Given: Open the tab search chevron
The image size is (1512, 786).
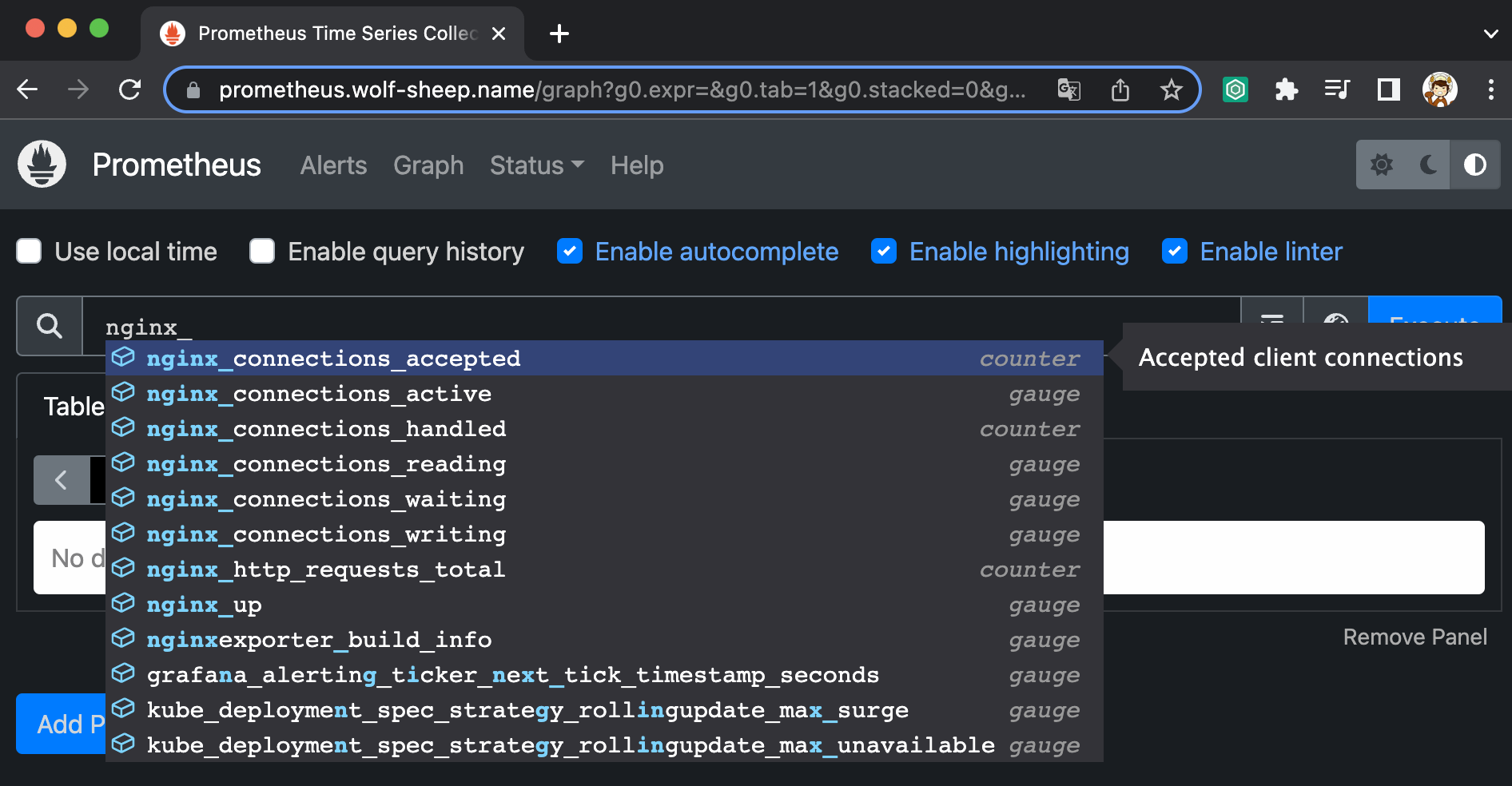Looking at the screenshot, I should [x=1490, y=34].
